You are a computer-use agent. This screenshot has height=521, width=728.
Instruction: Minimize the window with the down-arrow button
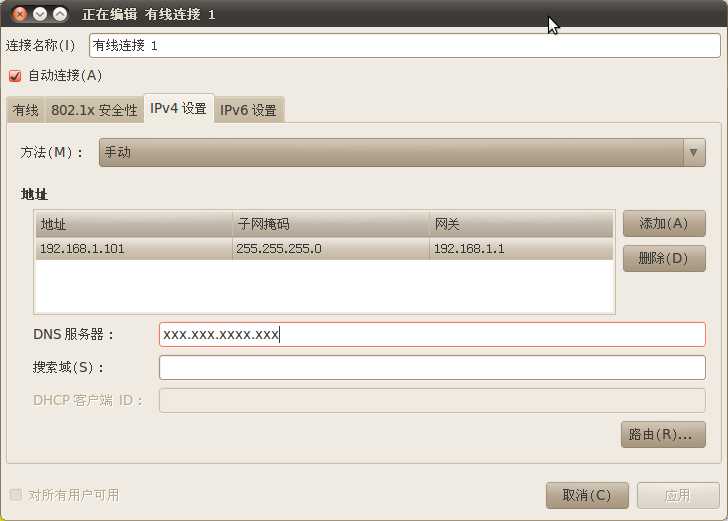click(x=40, y=14)
